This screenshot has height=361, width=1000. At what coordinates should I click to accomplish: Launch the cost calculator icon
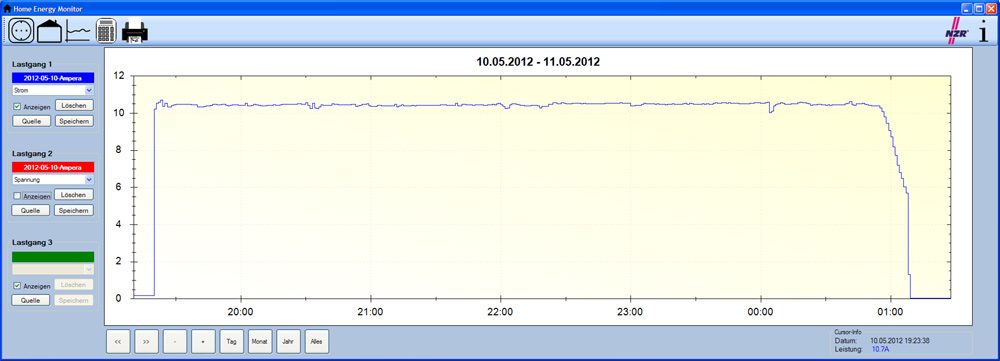coord(106,31)
